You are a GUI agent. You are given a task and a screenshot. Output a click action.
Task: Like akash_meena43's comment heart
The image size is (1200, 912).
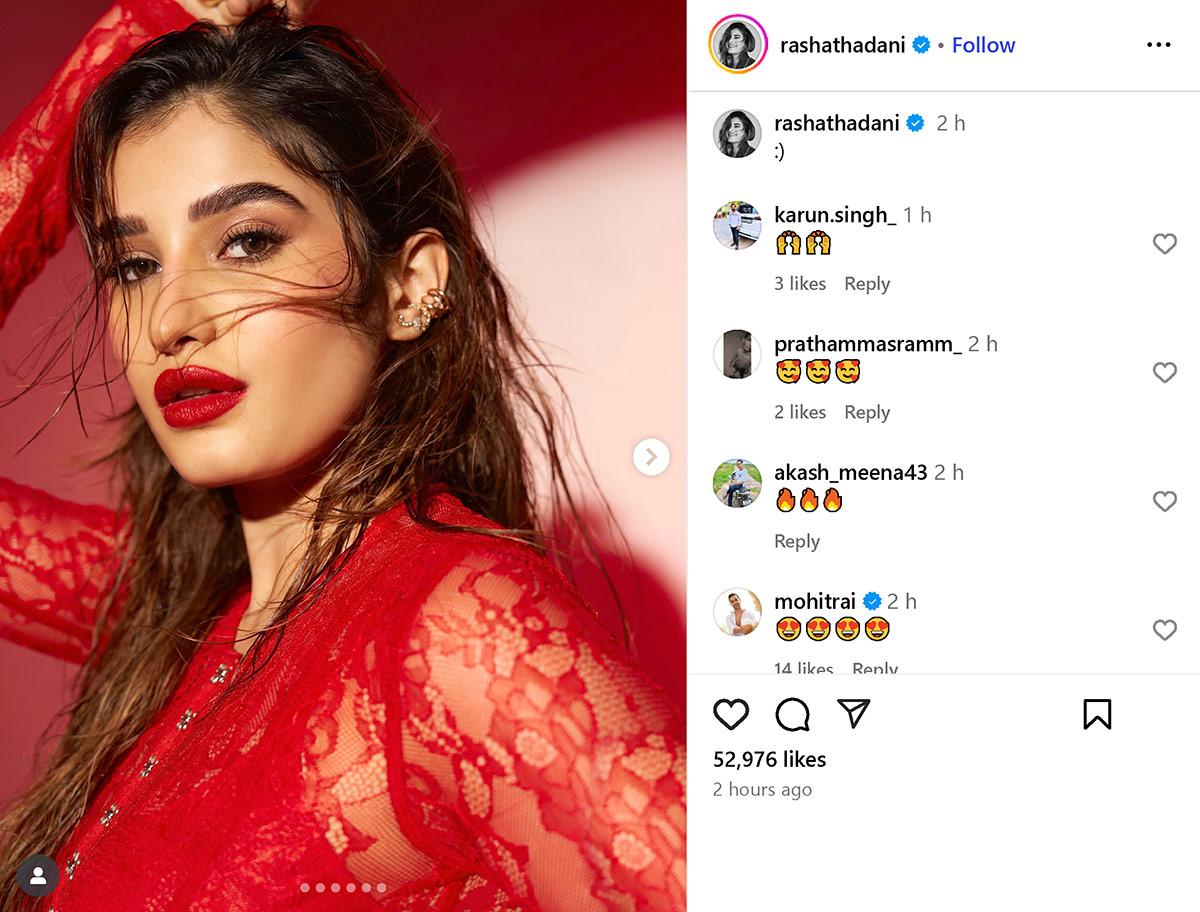(x=1164, y=501)
